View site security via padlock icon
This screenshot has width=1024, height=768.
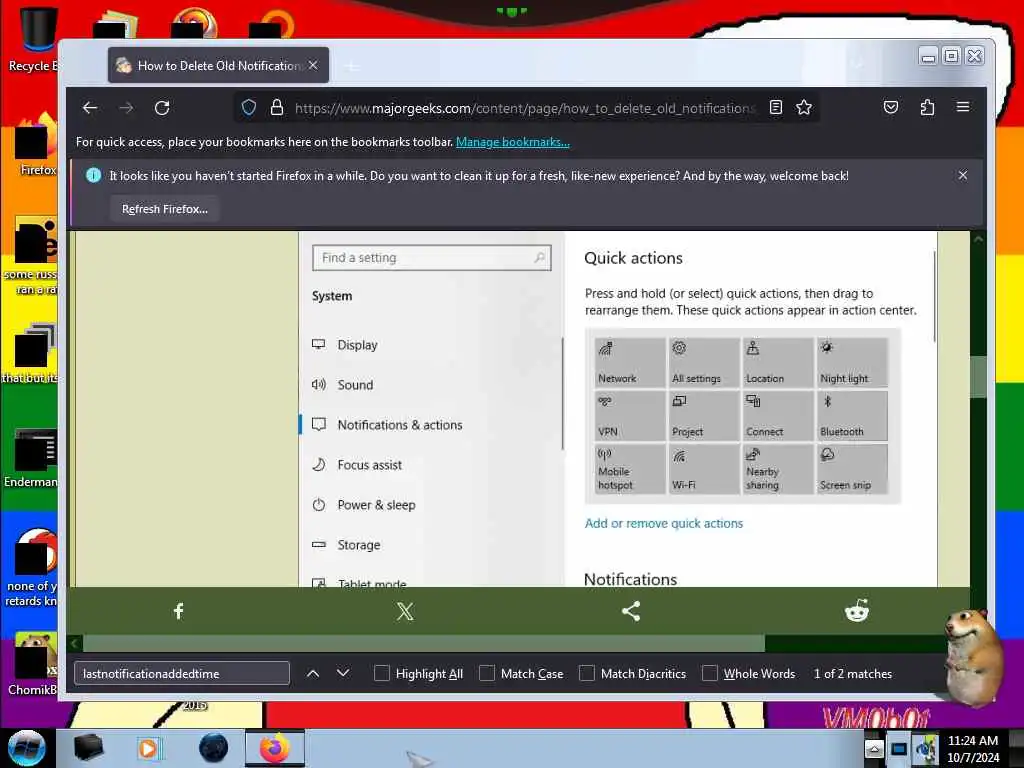tap(277, 108)
